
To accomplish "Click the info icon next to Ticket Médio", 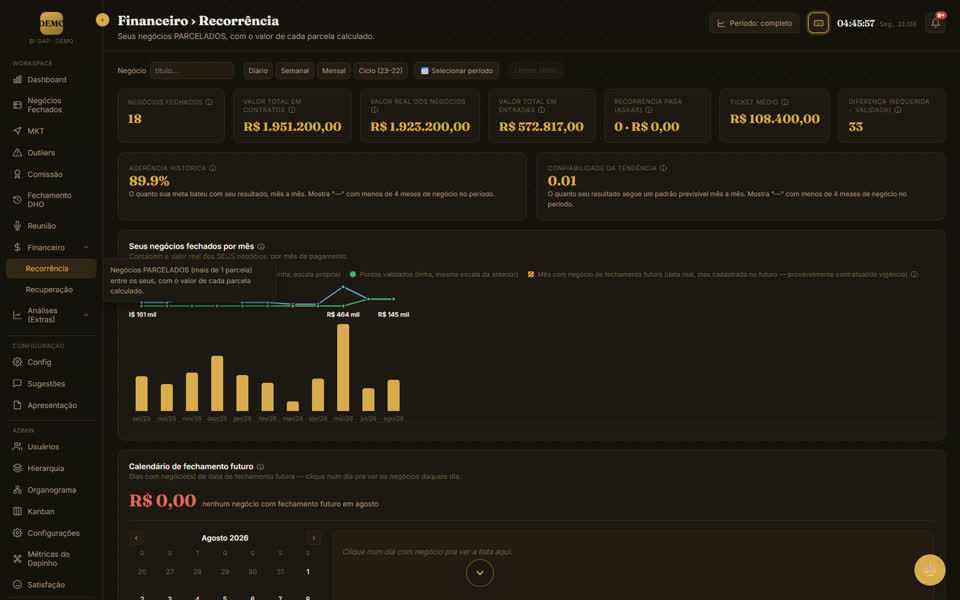I will pyautogui.click(x=785, y=102).
